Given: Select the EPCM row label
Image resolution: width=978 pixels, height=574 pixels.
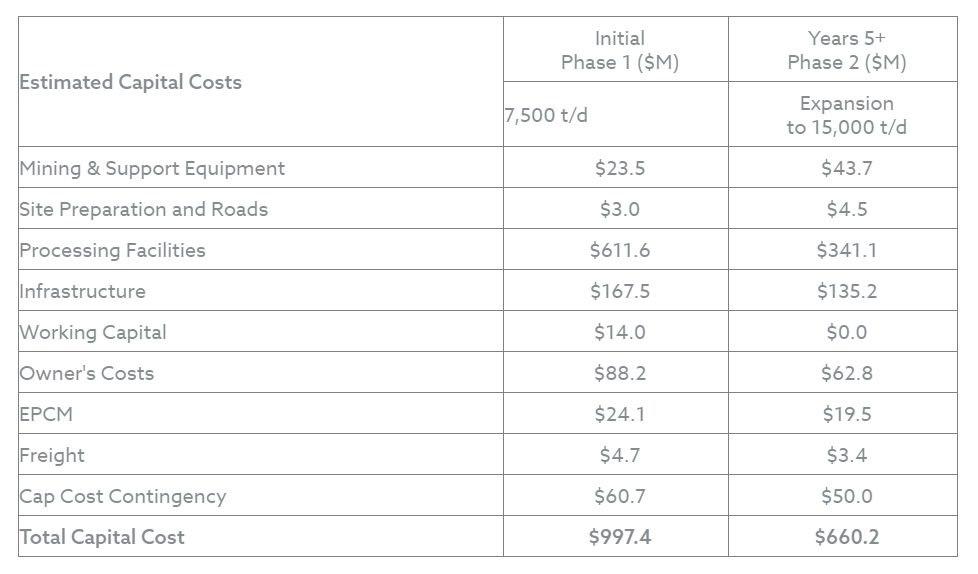Looking at the screenshot, I should tap(46, 414).
